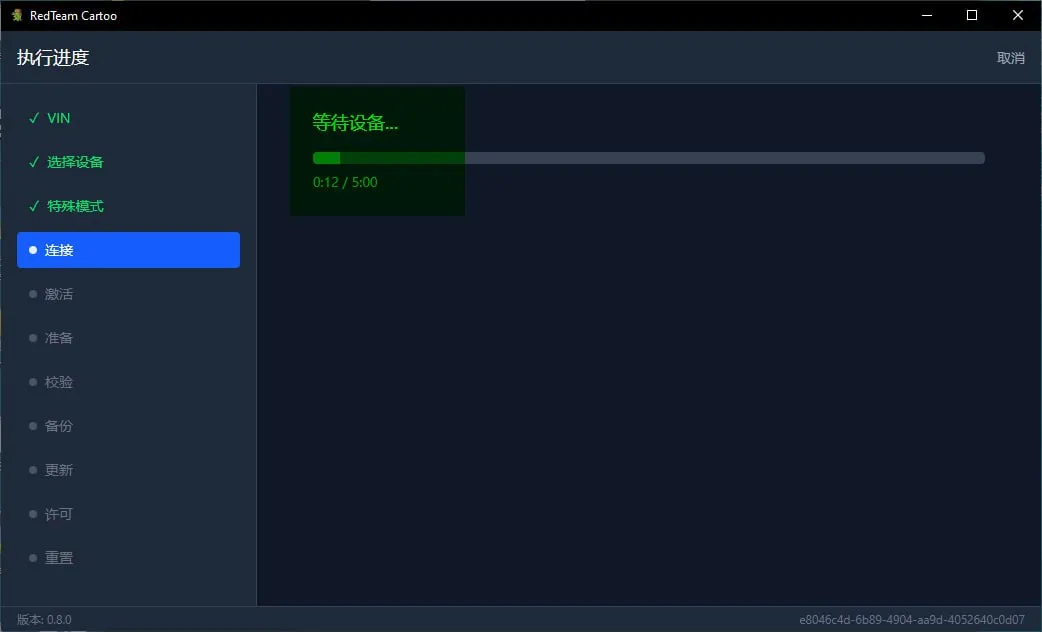Select the 更新 step
The image size is (1042, 632).
point(128,470)
